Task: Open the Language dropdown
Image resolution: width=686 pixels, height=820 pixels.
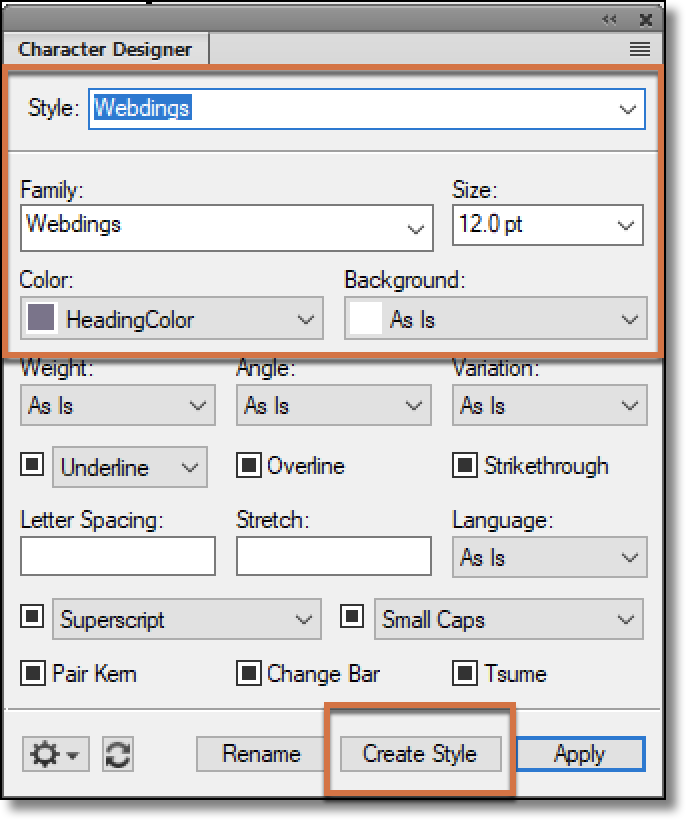Action: click(x=550, y=557)
